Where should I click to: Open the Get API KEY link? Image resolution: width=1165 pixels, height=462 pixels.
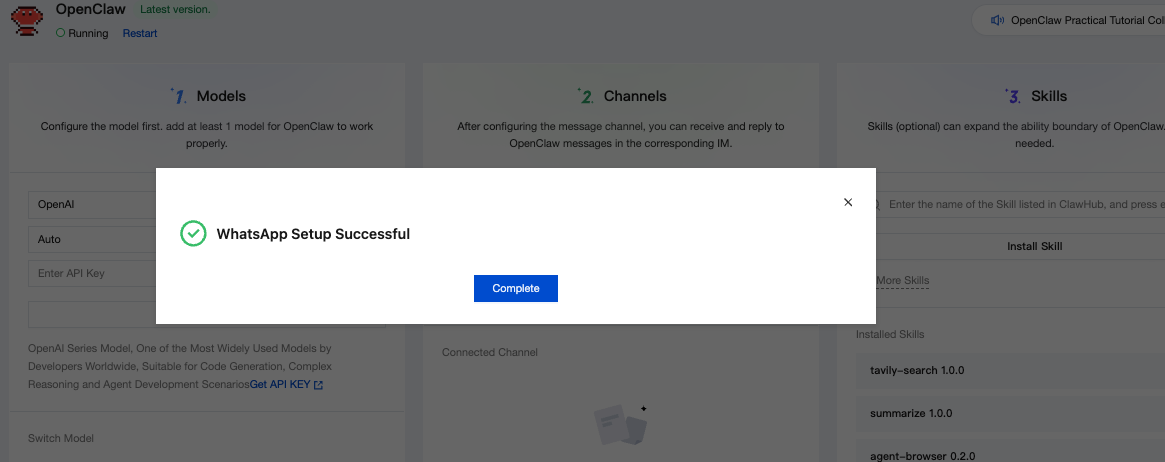coord(280,384)
